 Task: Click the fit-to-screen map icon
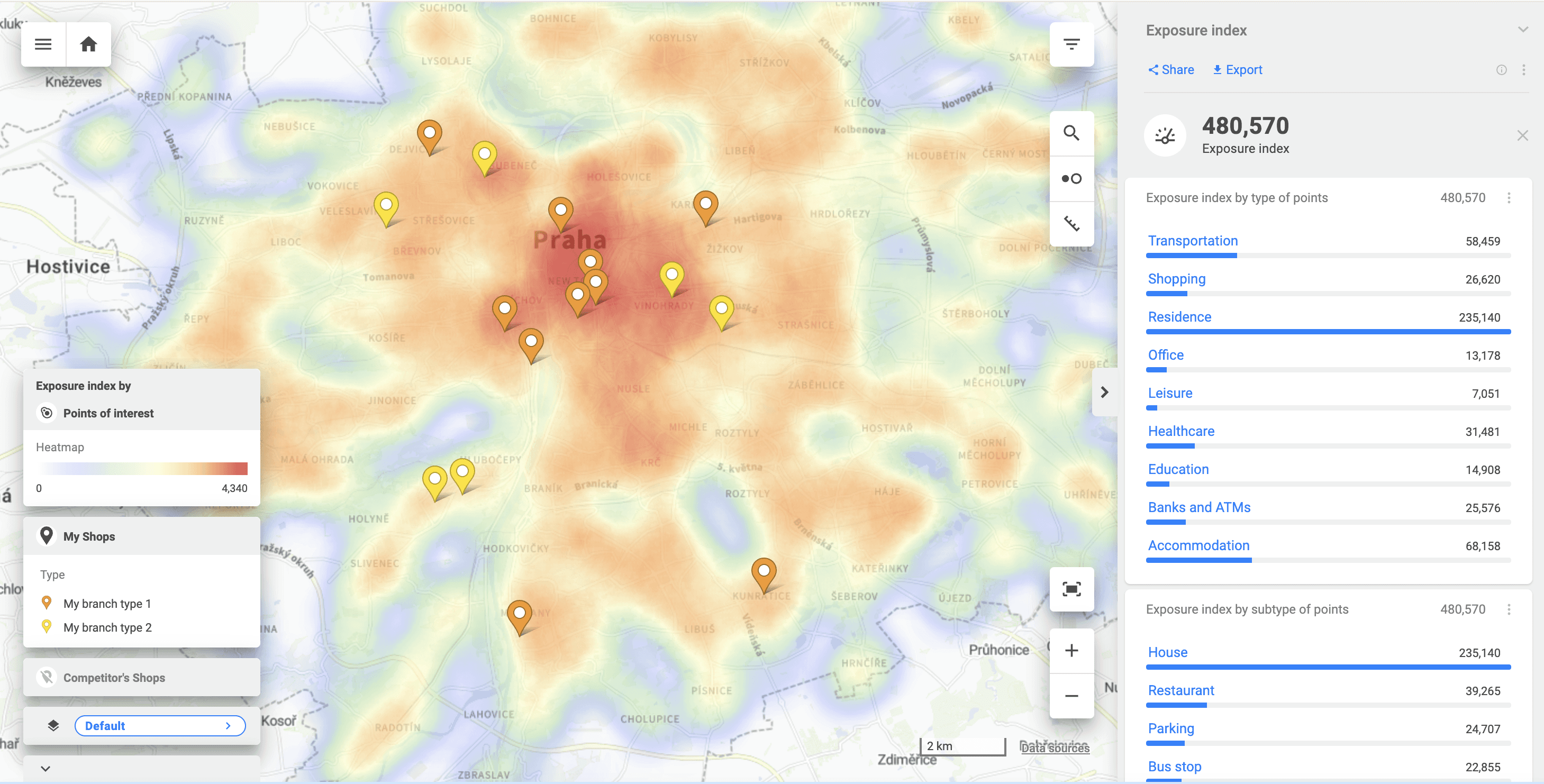(1071, 590)
